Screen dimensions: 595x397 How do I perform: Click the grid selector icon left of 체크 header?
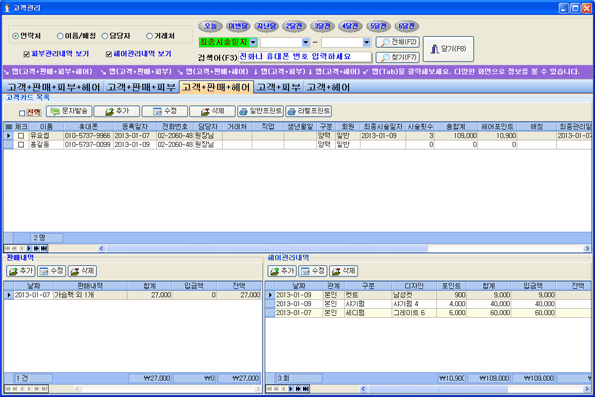pyautogui.click(x=8, y=127)
